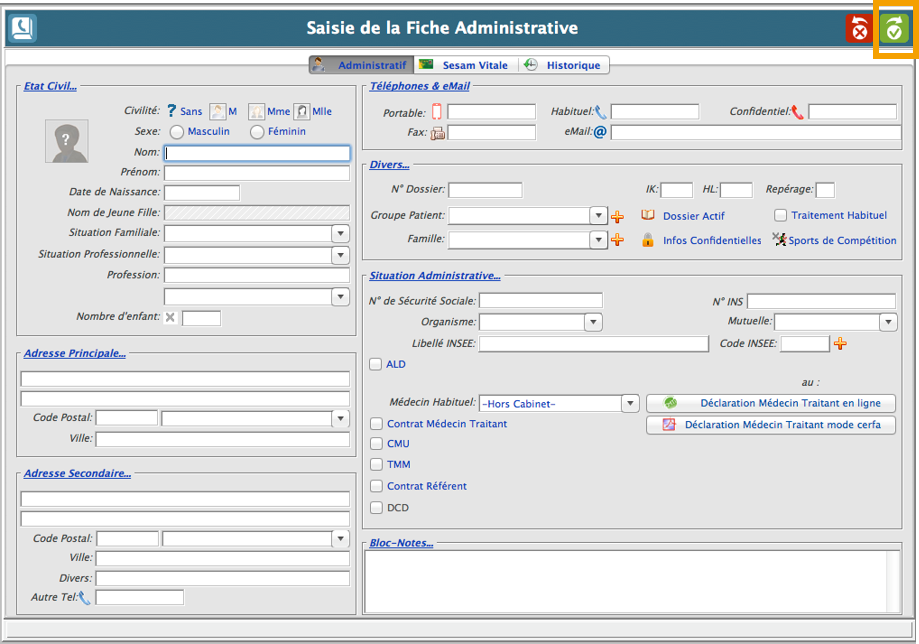Click the Dossier Actif book icon
This screenshot has width=919, height=644.
[x=648, y=215]
